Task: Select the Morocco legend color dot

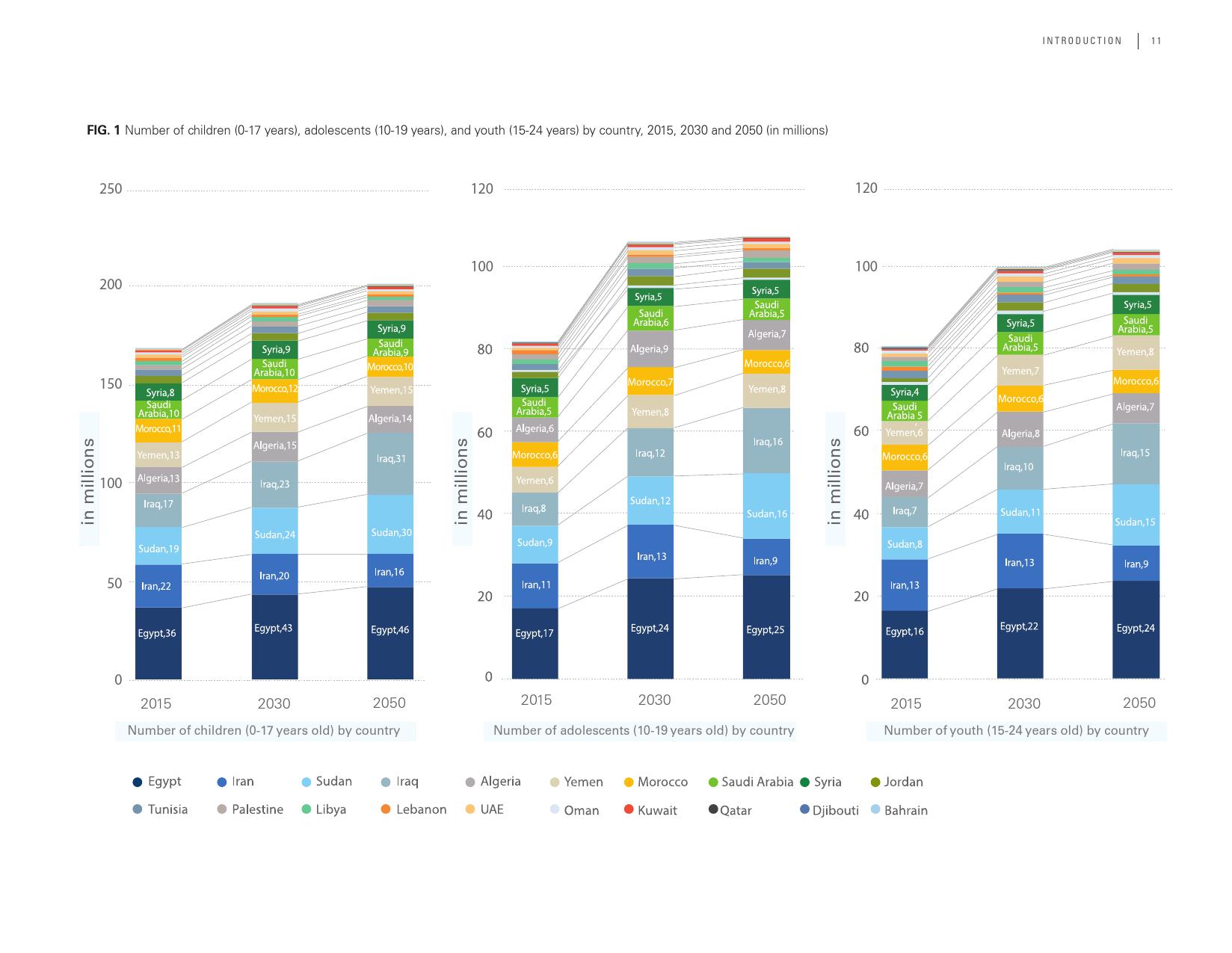Action: (x=629, y=782)
